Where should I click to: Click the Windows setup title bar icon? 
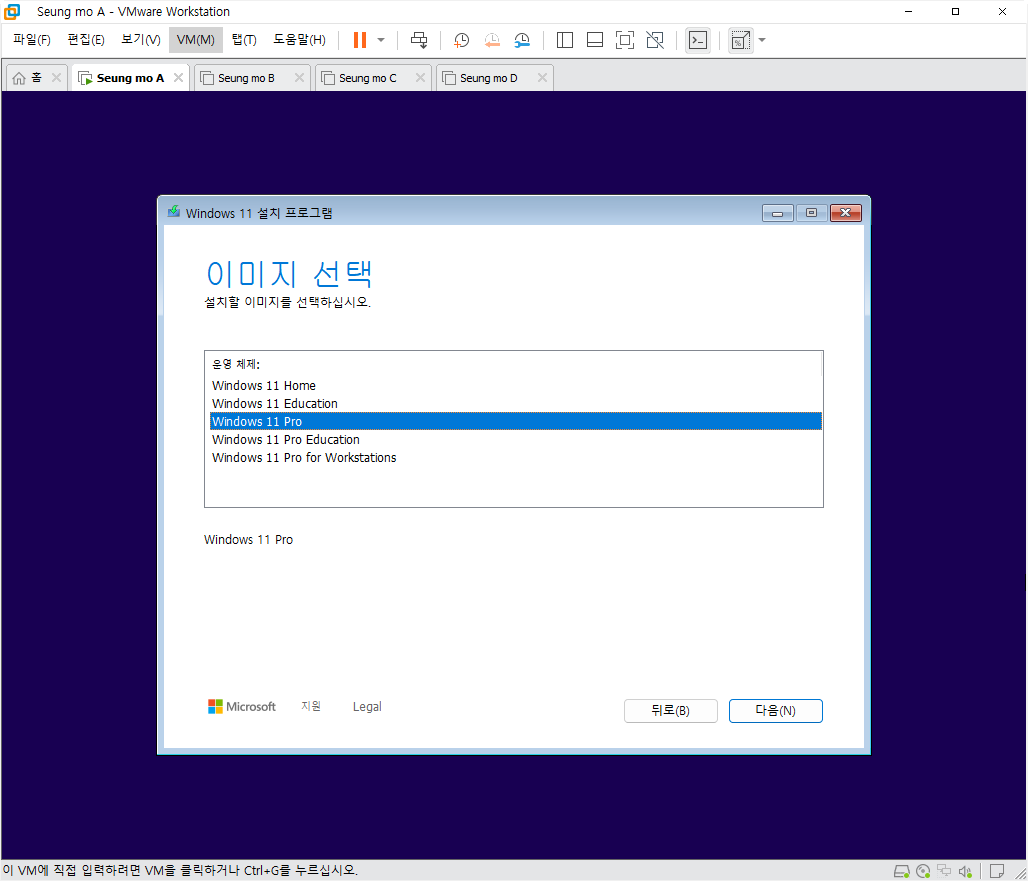coord(174,211)
